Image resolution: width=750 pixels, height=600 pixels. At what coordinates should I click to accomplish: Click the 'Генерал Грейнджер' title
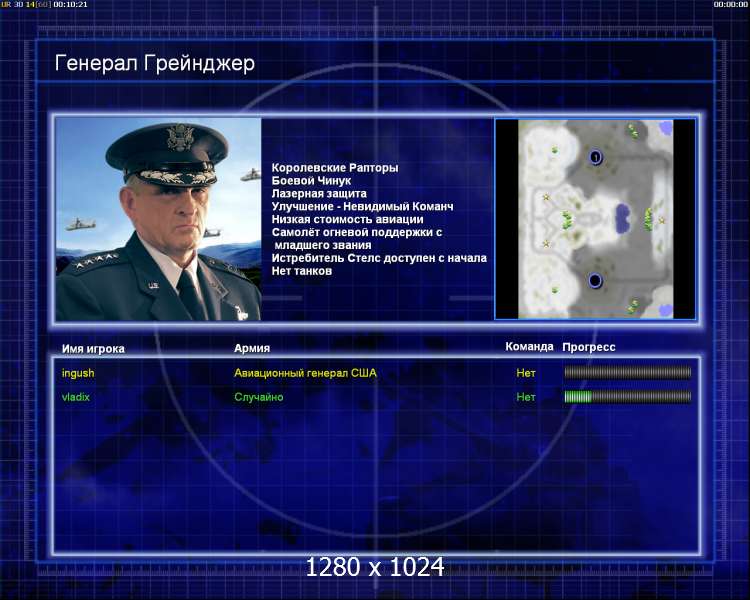click(x=154, y=63)
